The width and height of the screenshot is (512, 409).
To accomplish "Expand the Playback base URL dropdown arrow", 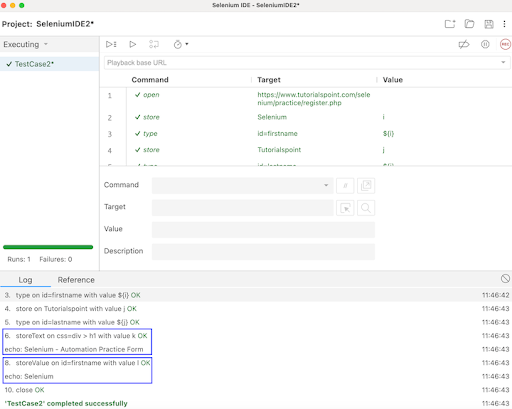I will tap(503, 62).
